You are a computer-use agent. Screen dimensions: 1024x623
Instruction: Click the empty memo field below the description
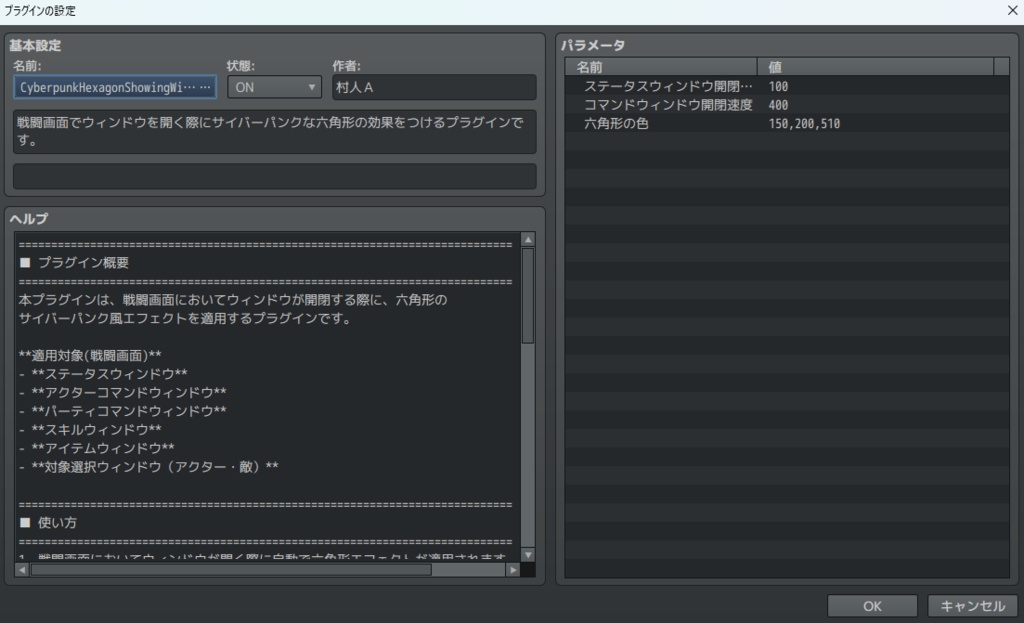click(273, 176)
